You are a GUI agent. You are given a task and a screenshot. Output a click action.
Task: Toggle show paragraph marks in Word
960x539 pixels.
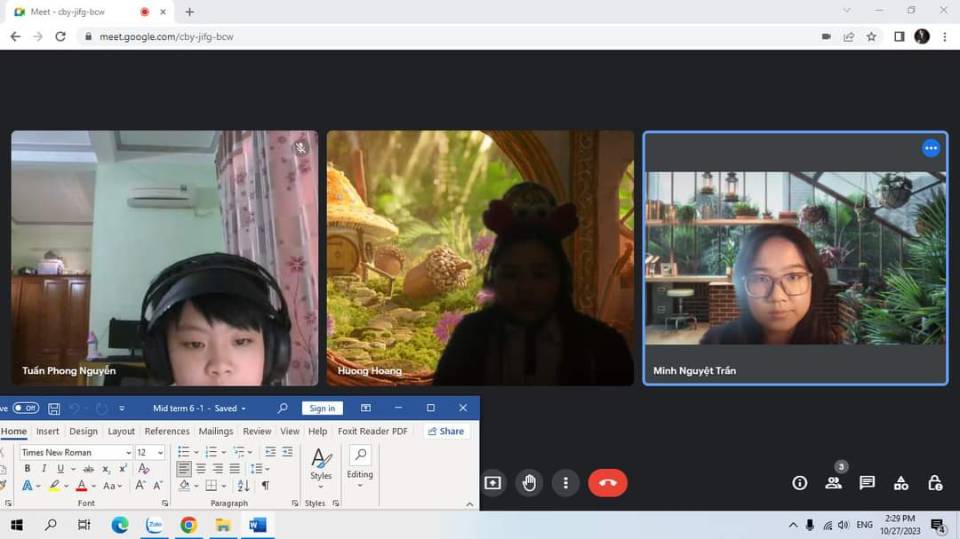click(265, 486)
